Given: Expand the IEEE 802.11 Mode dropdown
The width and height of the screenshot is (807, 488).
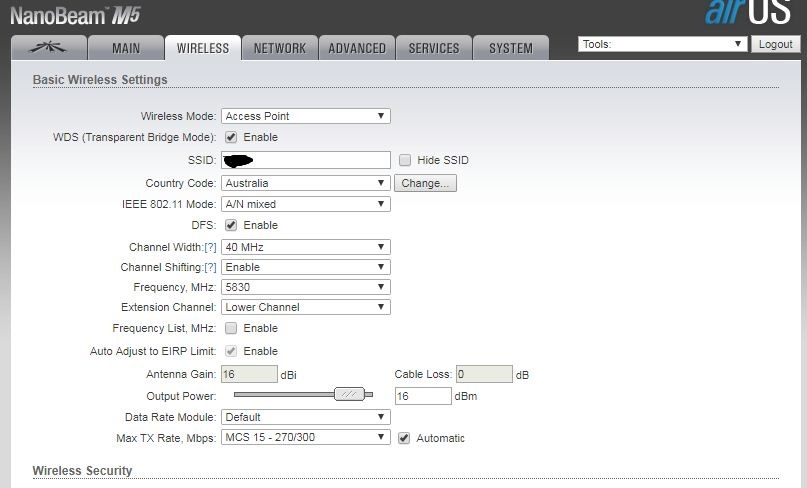Looking at the screenshot, I should click(306, 204).
